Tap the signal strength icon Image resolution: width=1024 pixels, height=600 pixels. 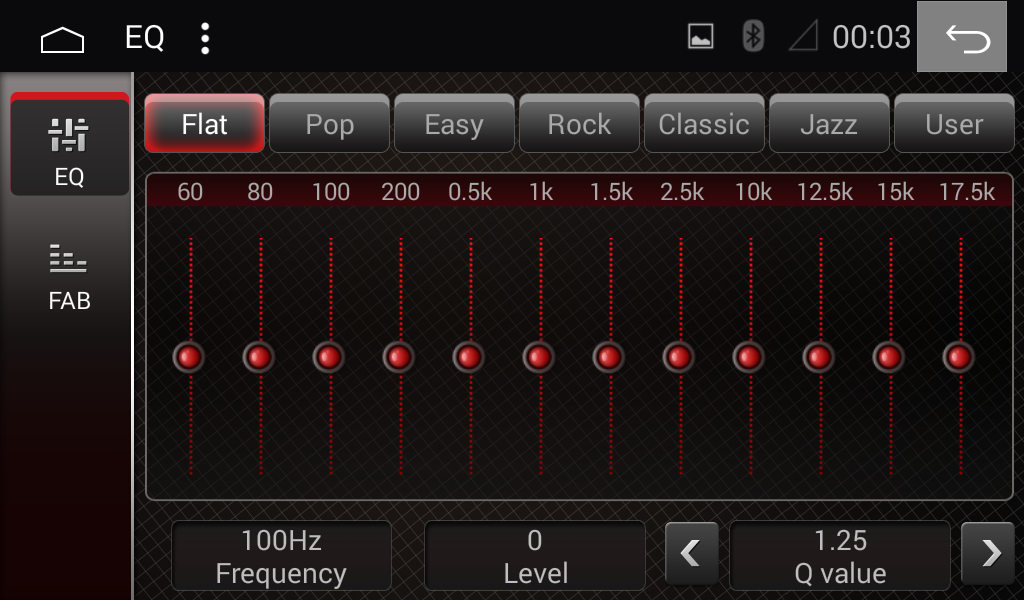(x=804, y=36)
